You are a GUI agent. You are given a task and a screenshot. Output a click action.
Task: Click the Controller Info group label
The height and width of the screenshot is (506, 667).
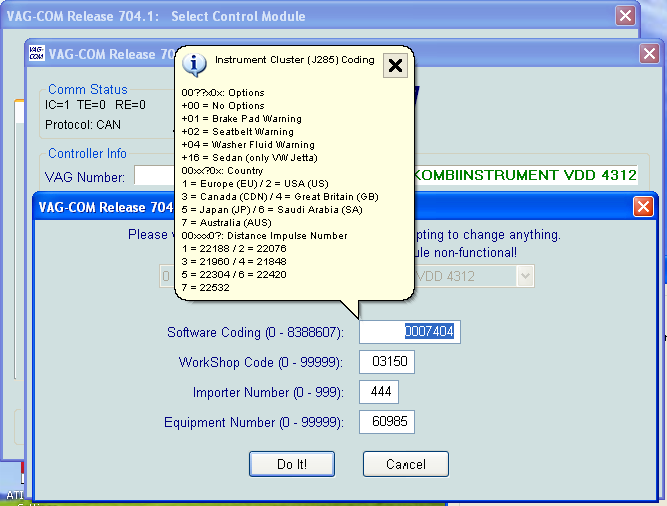coord(87,154)
